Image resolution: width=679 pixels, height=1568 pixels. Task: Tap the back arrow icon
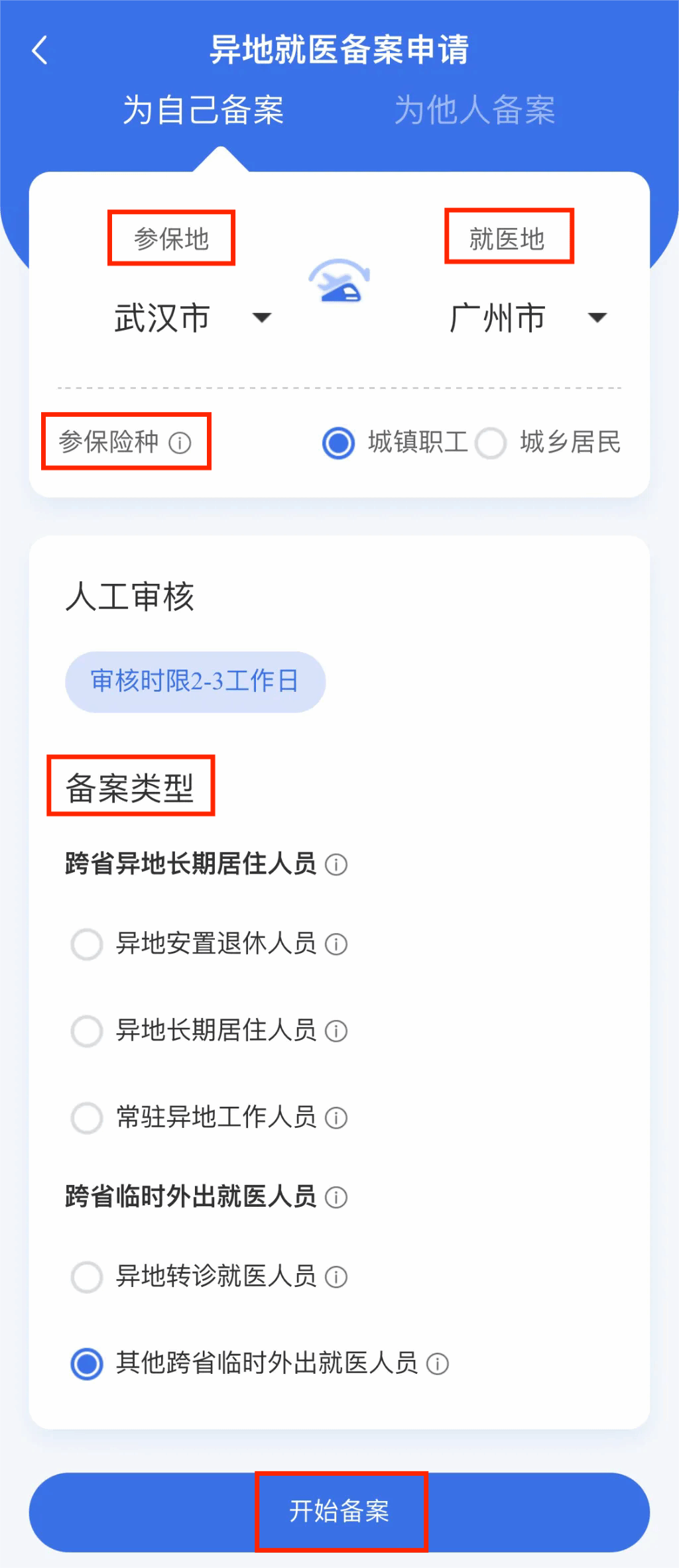pyautogui.click(x=40, y=50)
